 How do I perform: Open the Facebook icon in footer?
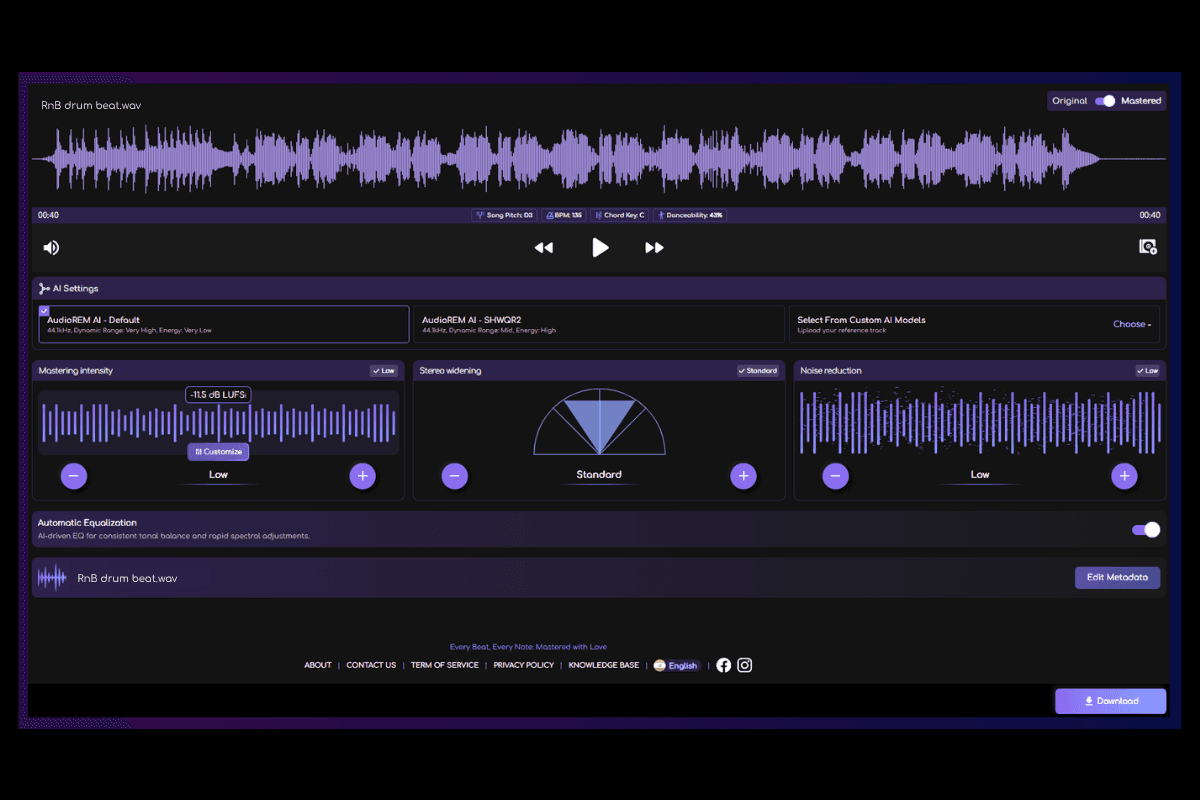724,665
